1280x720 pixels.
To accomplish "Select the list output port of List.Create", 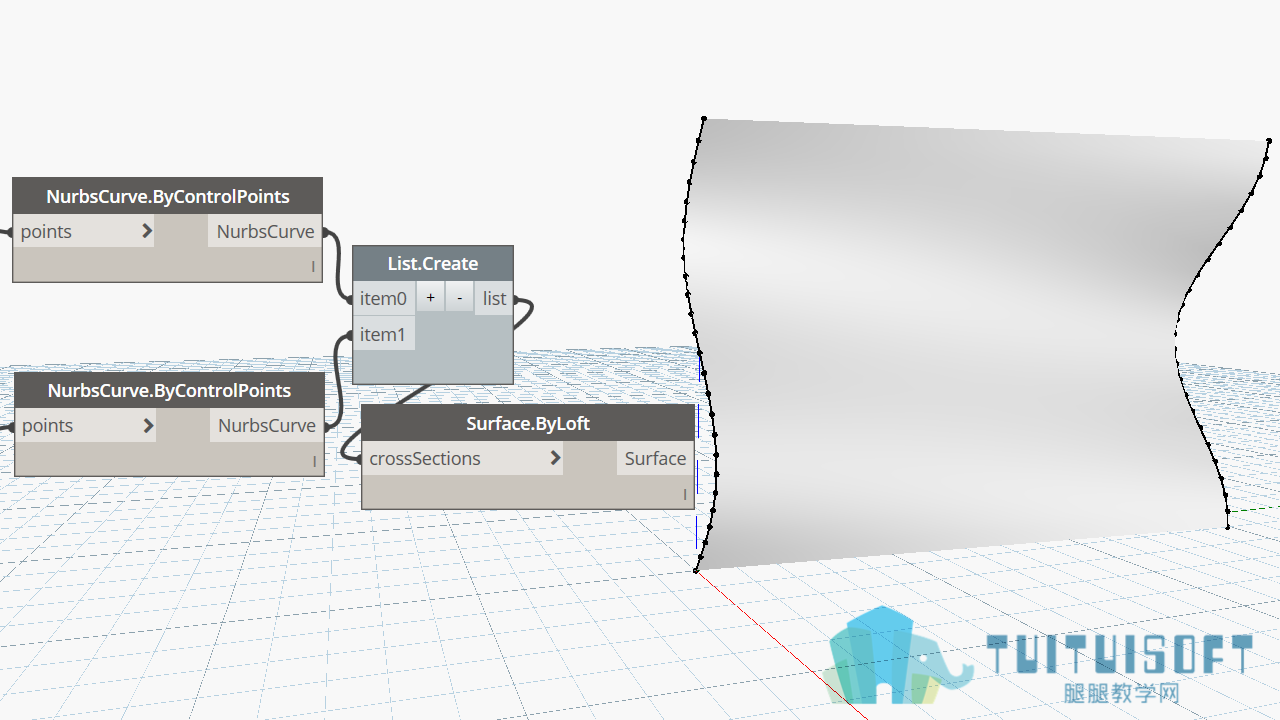I will (494, 298).
